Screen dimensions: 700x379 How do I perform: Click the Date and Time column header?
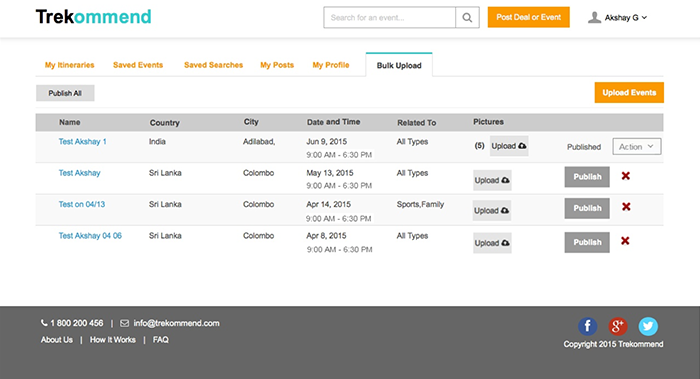[333, 122]
